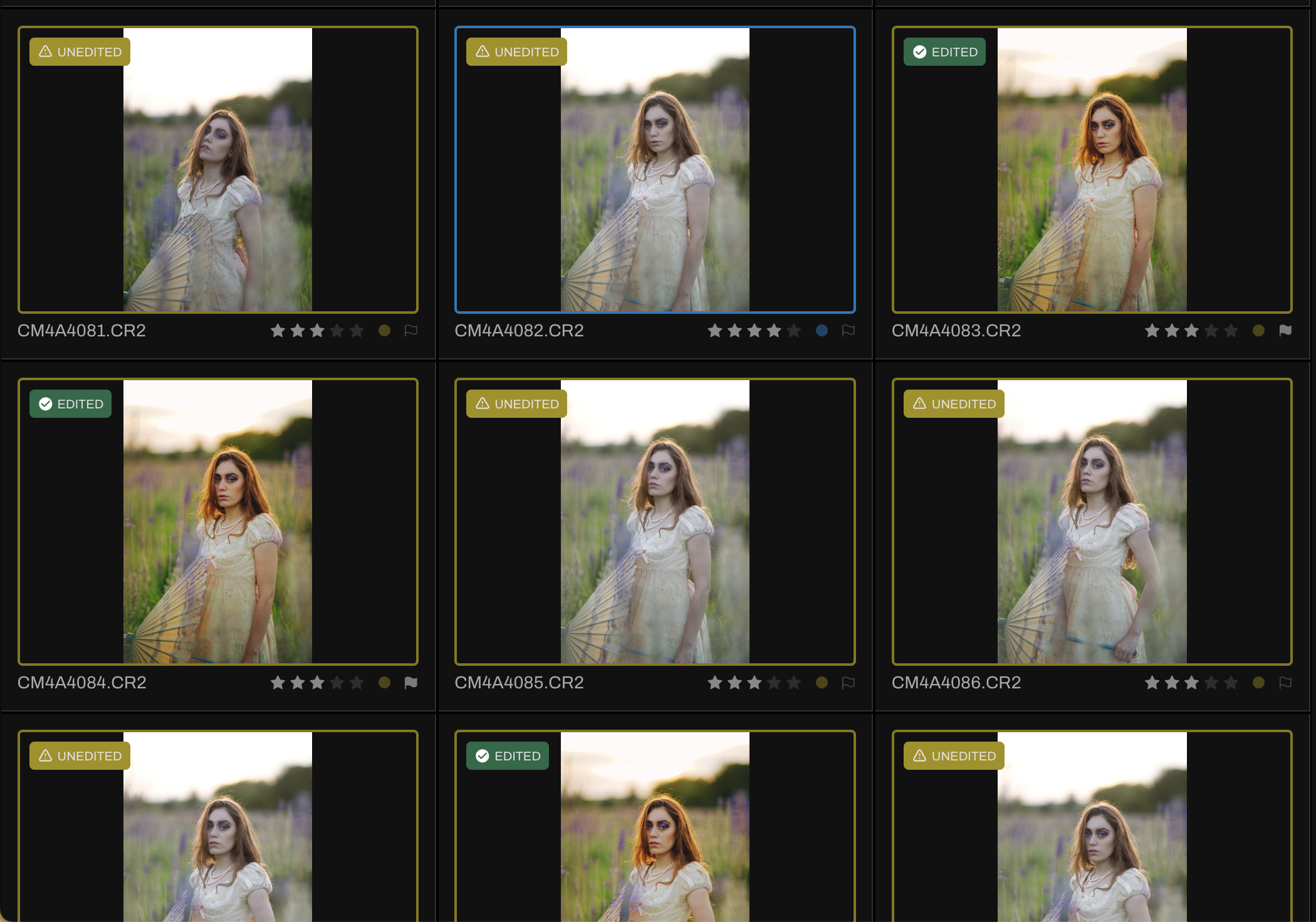Select the CM4A4086.CR2 photo thumbnail

pyautogui.click(x=1092, y=522)
